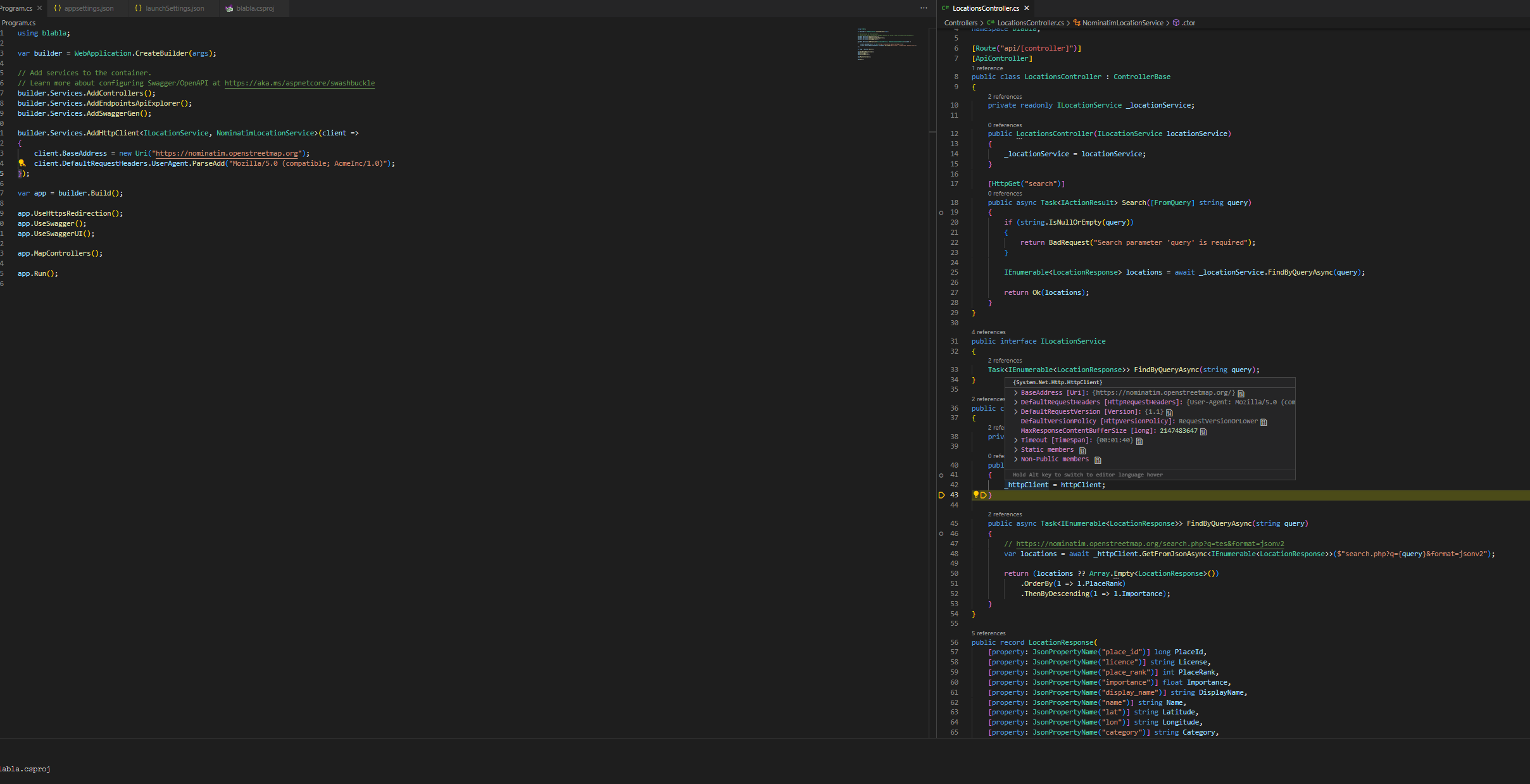Click the lightbulb icon on highlighted line 43
Image resolution: width=1530 pixels, height=784 pixels.
point(975,495)
